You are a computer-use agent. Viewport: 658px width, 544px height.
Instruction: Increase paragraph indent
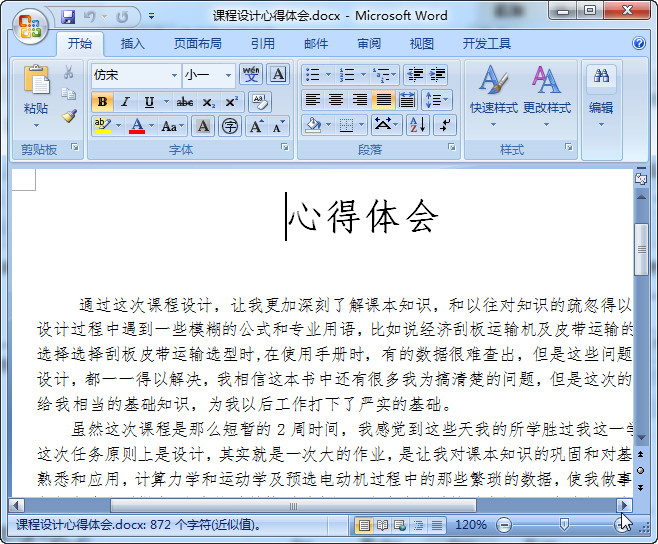(x=437, y=75)
